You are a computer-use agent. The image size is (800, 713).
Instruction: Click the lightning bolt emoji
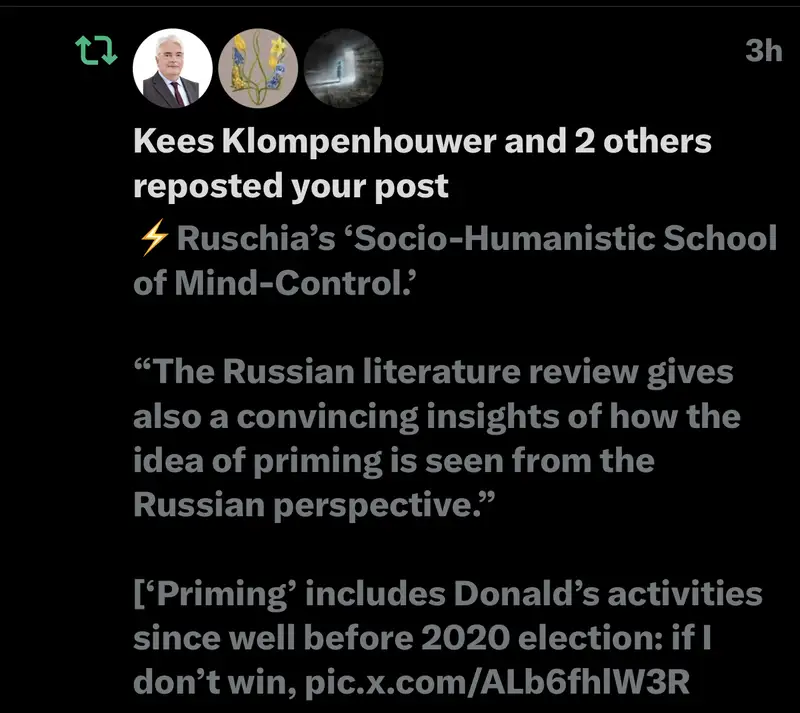[x=153, y=240]
